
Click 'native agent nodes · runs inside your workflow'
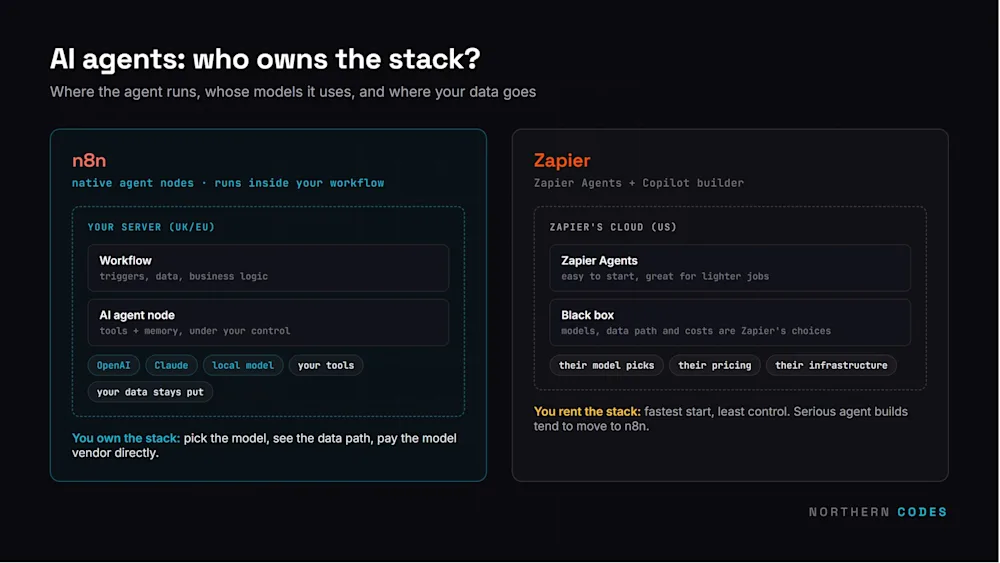pyautogui.click(x=228, y=183)
